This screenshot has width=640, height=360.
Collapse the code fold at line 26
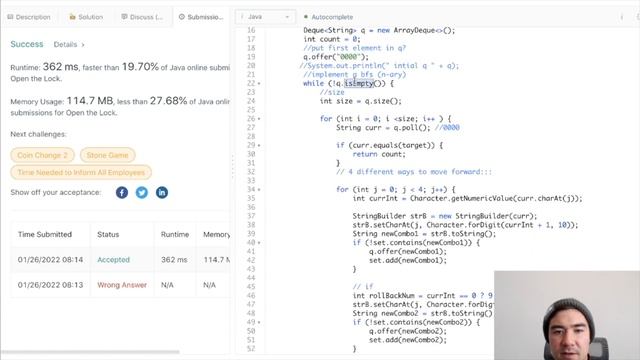pyautogui.click(x=259, y=119)
